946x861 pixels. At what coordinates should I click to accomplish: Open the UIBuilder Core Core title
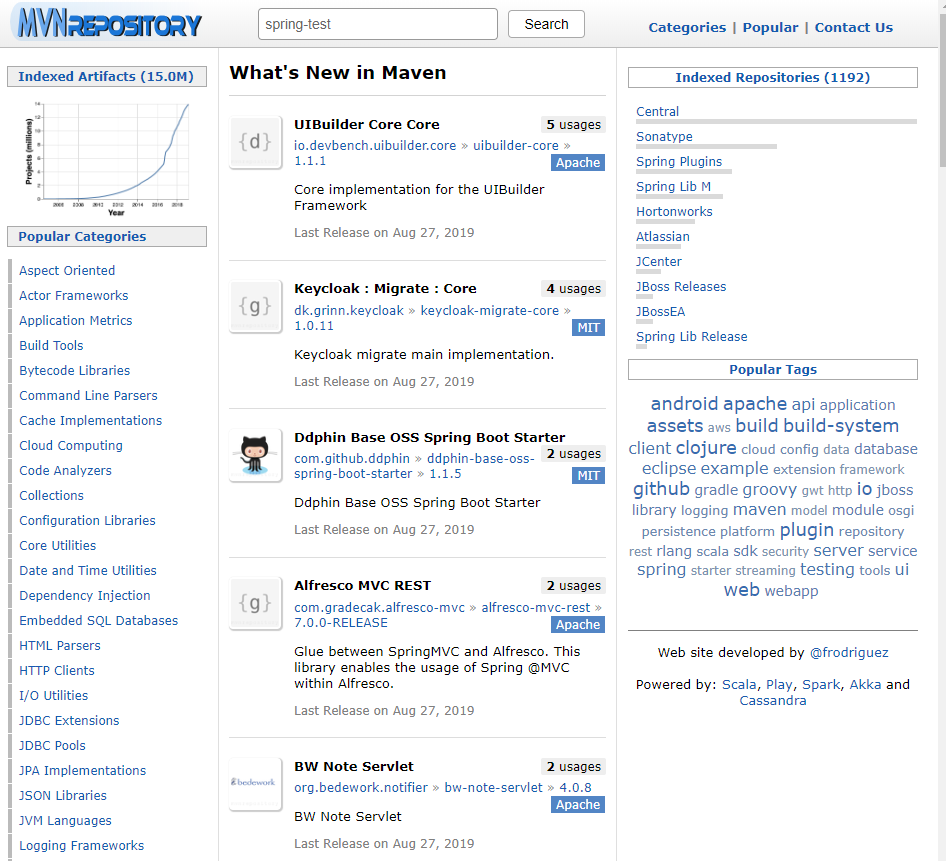click(x=367, y=124)
